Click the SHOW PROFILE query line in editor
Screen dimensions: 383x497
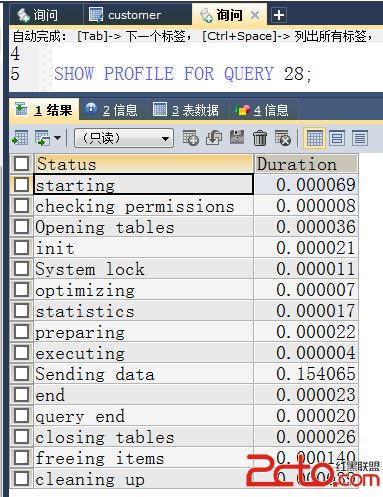coord(183,74)
